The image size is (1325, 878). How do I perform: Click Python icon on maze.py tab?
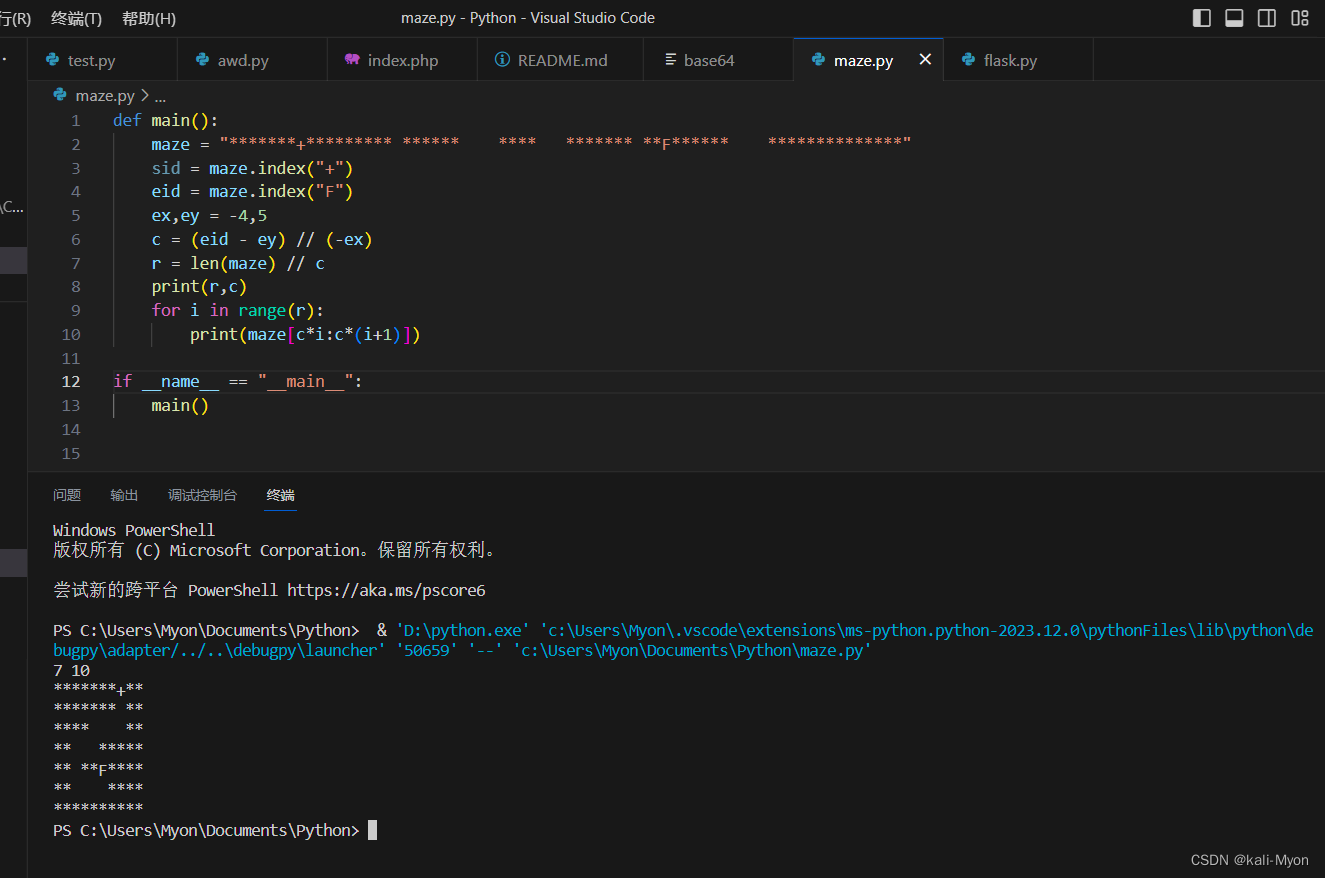(819, 60)
